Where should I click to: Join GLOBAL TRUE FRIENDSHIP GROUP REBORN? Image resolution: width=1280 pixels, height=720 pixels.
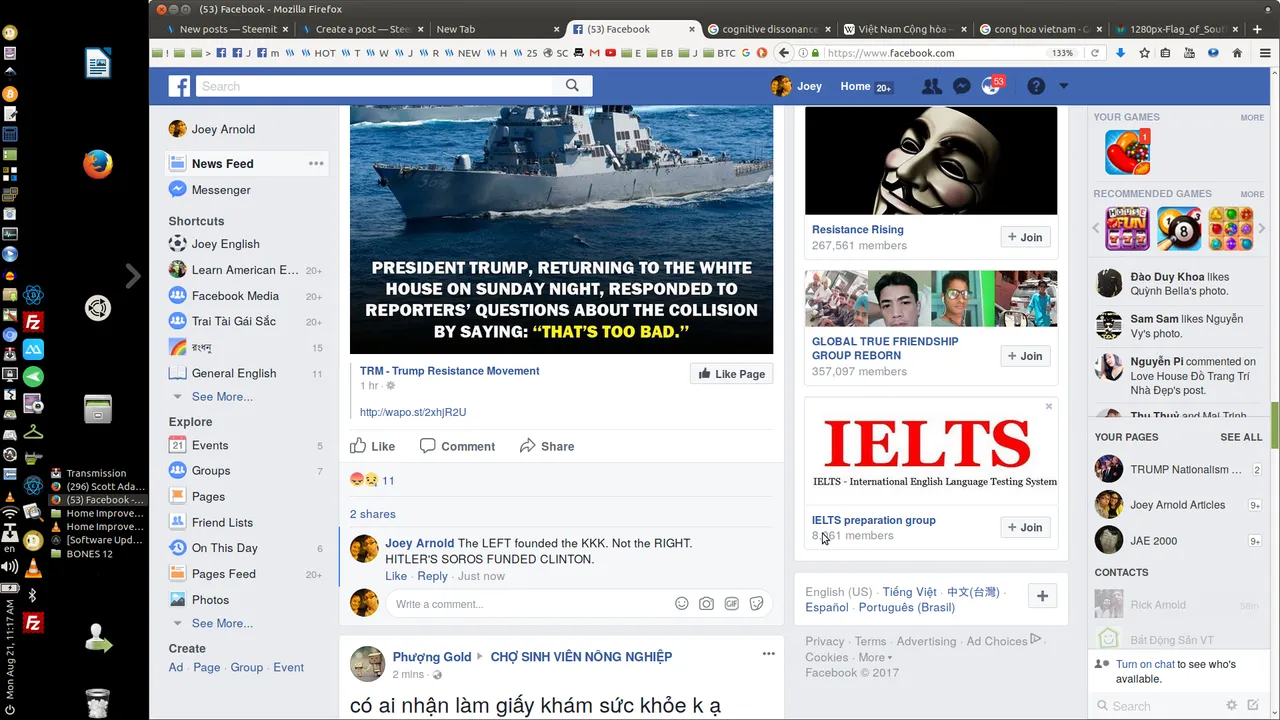pyautogui.click(x=1025, y=356)
